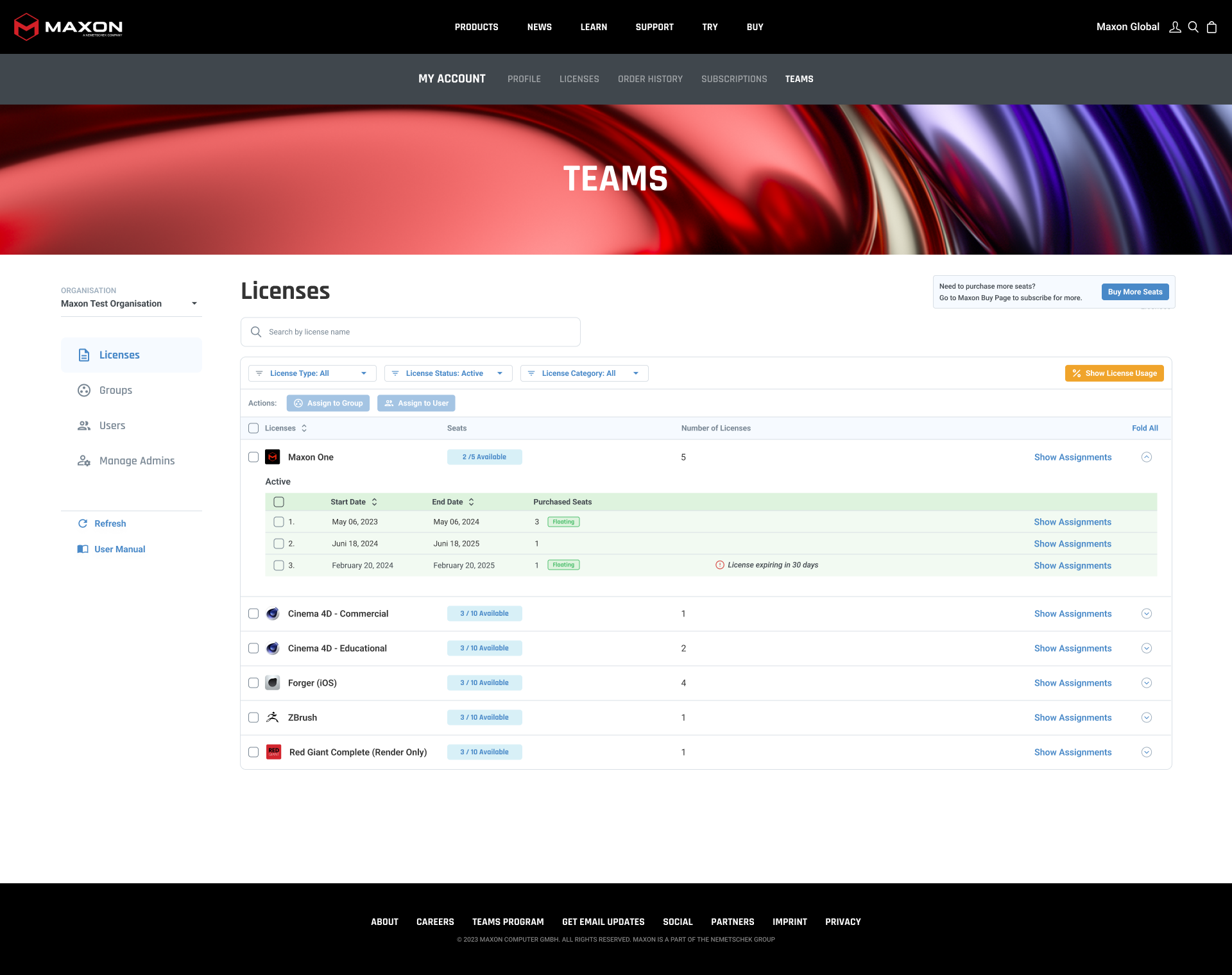Click the User Manual book icon
Screen dimensions: 1232x975
point(83,549)
